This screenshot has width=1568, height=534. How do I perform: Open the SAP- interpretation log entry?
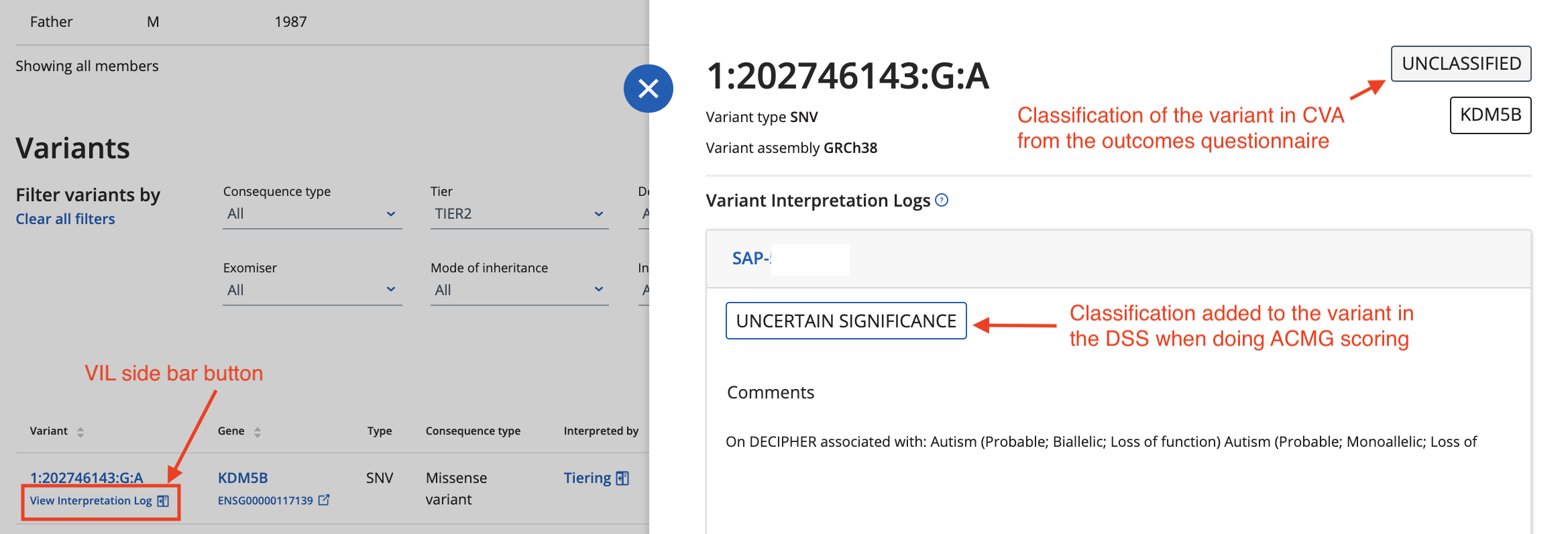click(751, 258)
